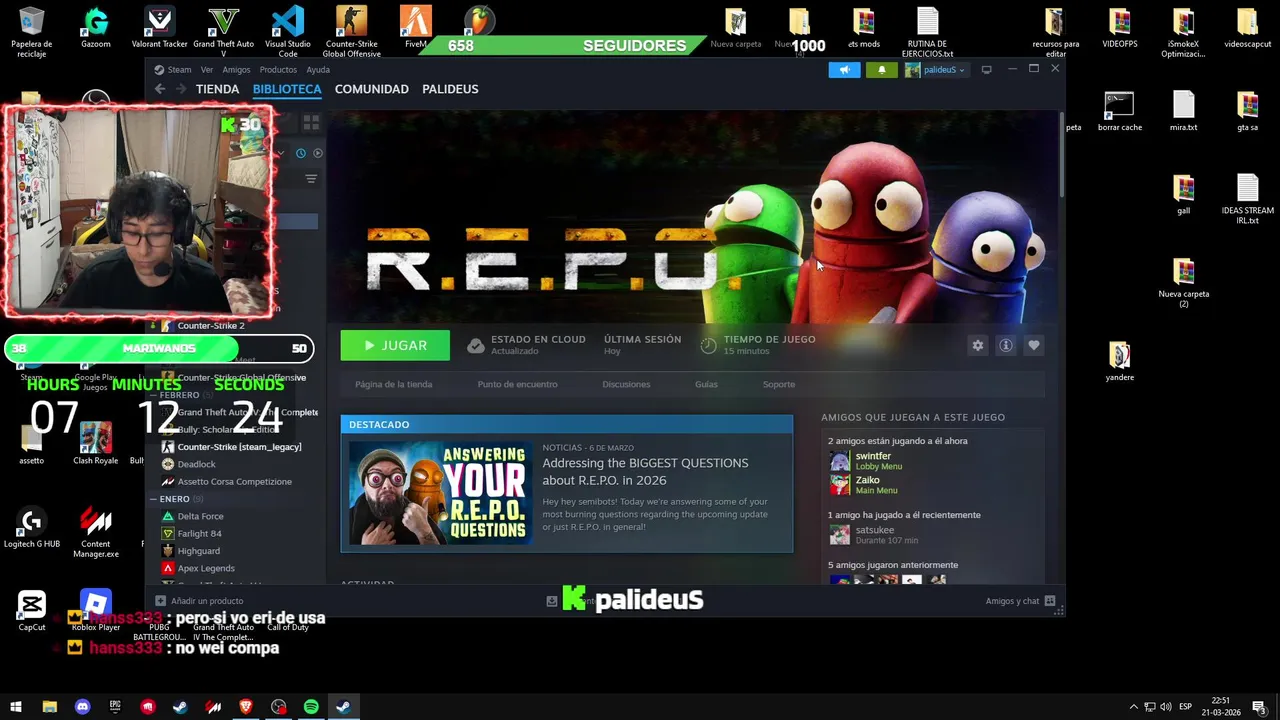Open File Explorer from taskbar

coord(49,707)
